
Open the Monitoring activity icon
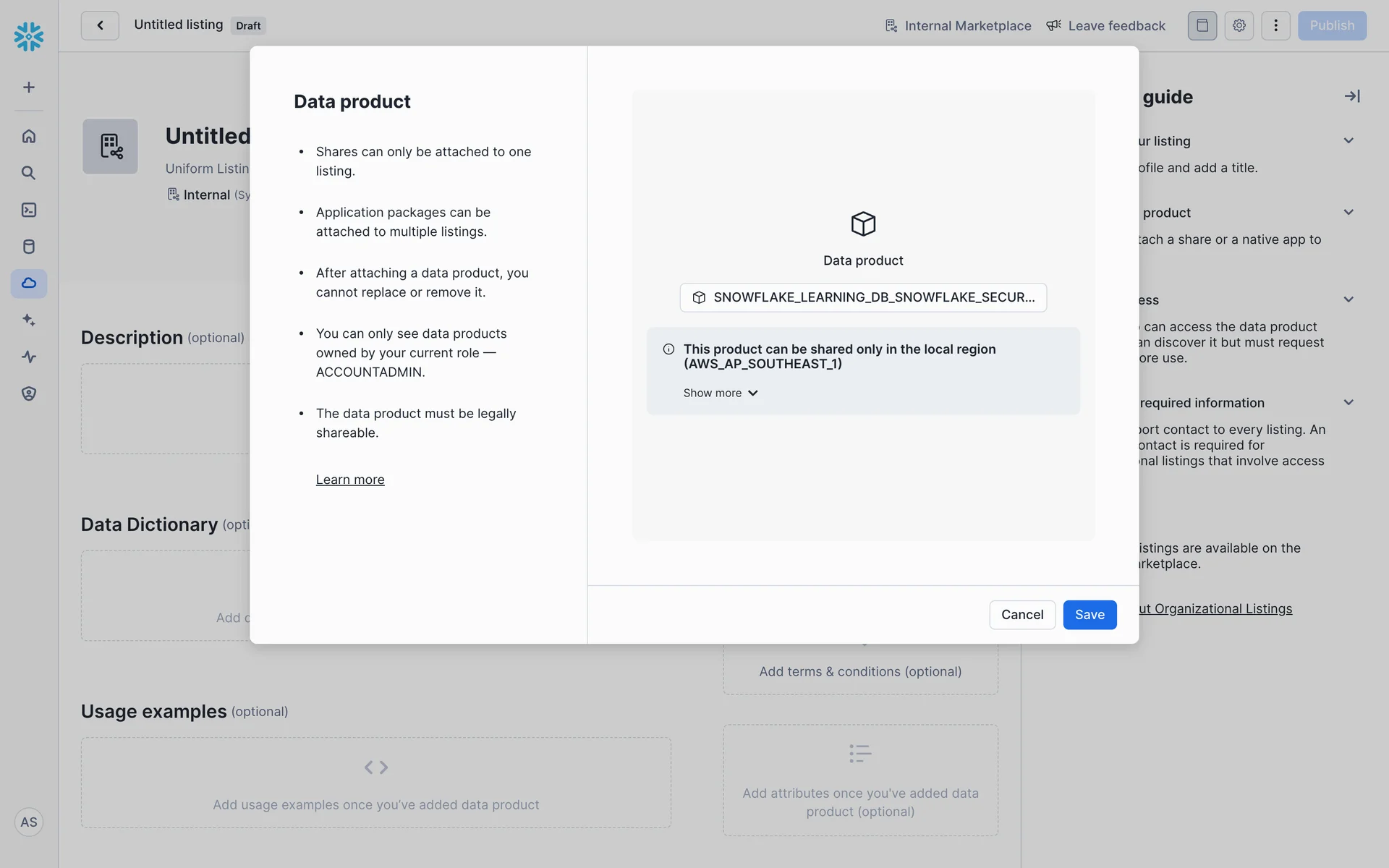point(29,357)
